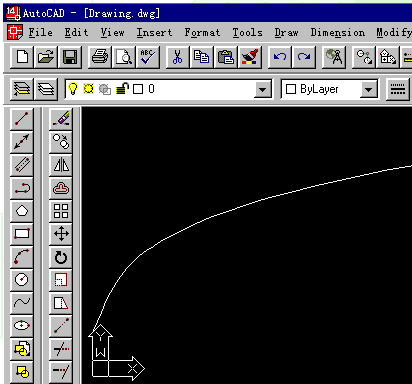412x384 pixels.
Task: Click the ByLayer color swatch
Action: [291, 89]
